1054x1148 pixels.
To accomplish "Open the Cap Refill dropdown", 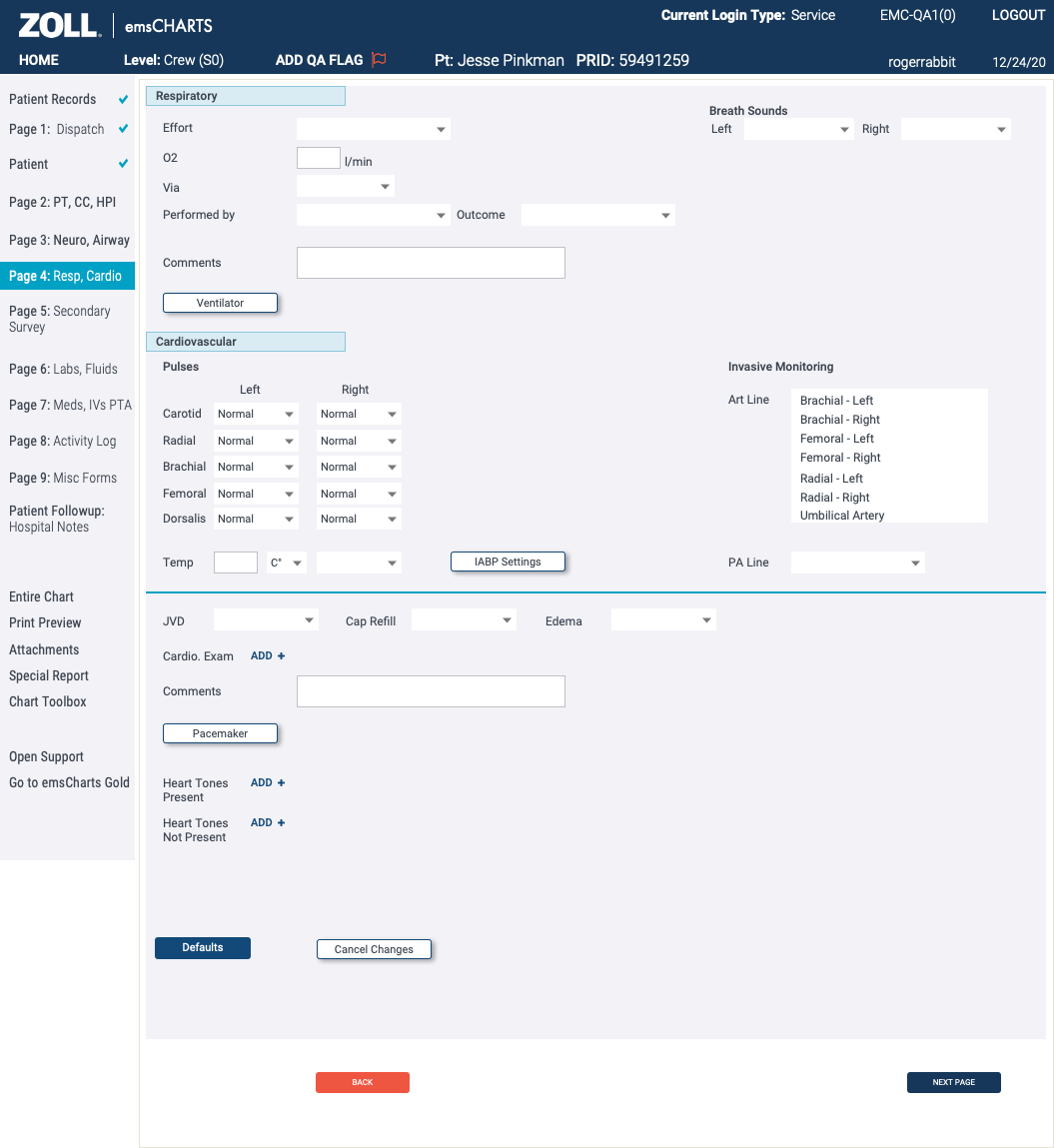I will pos(464,620).
